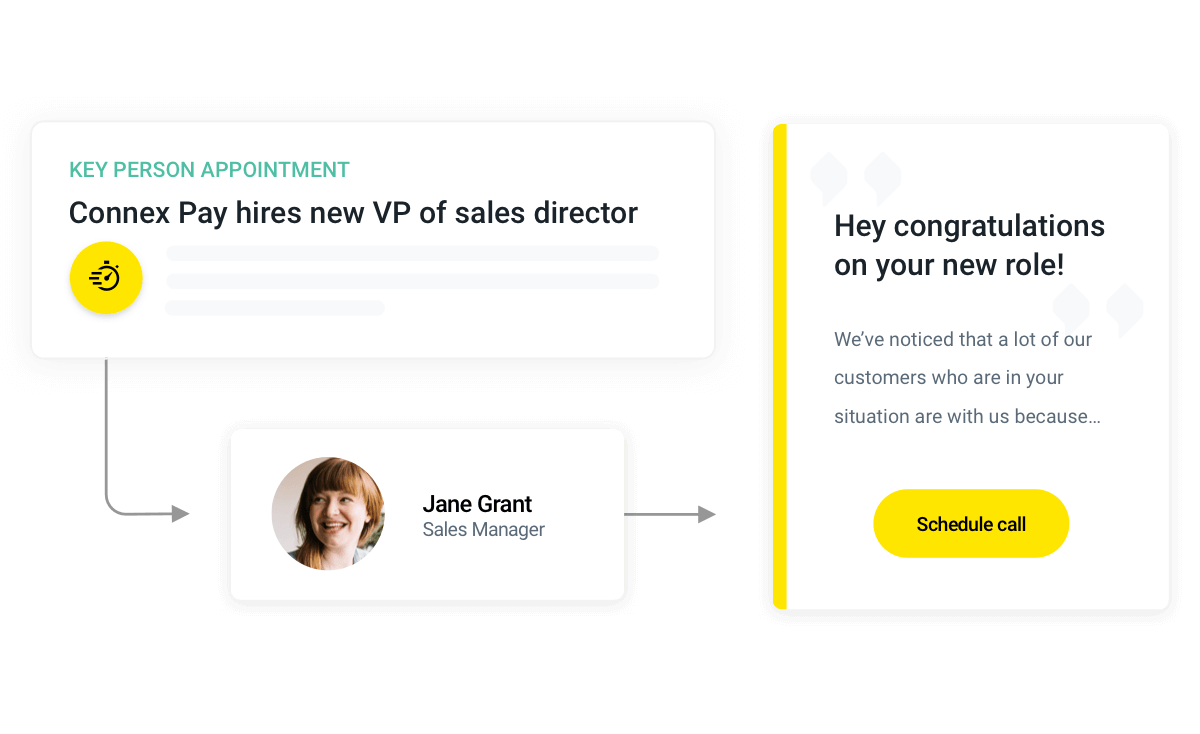
Task: Click the closing quotation marks icon
Action: 1097,308
